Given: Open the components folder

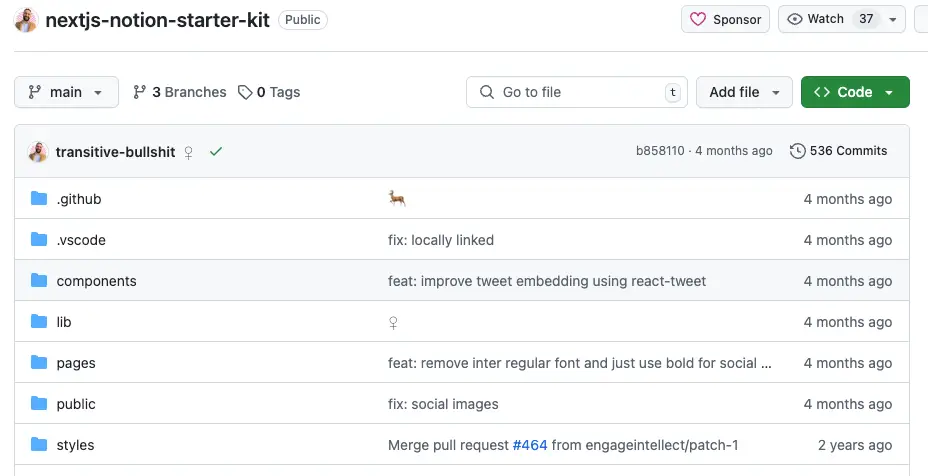Looking at the screenshot, I should coord(96,281).
